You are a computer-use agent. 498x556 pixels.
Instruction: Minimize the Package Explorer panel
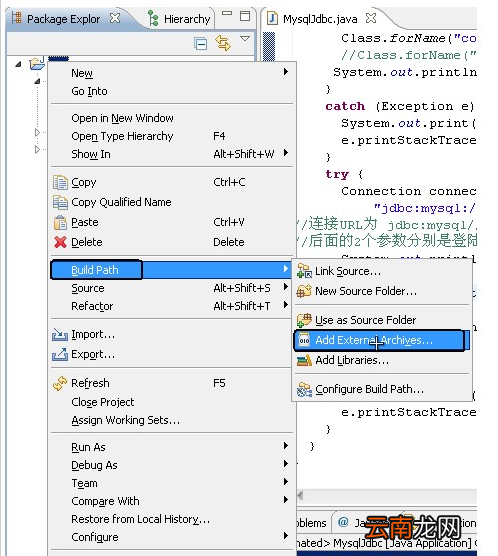pyautogui.click(x=227, y=13)
